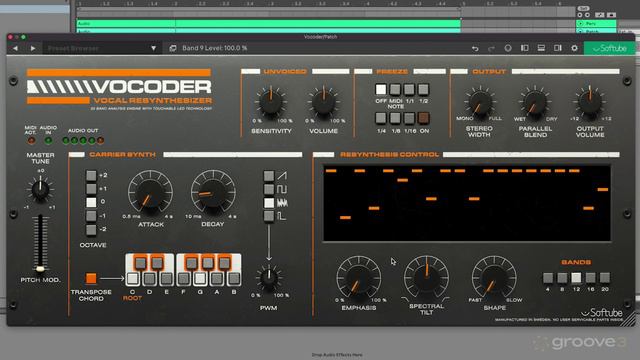Select the square waveform button
640x360 pixels.
269,189
